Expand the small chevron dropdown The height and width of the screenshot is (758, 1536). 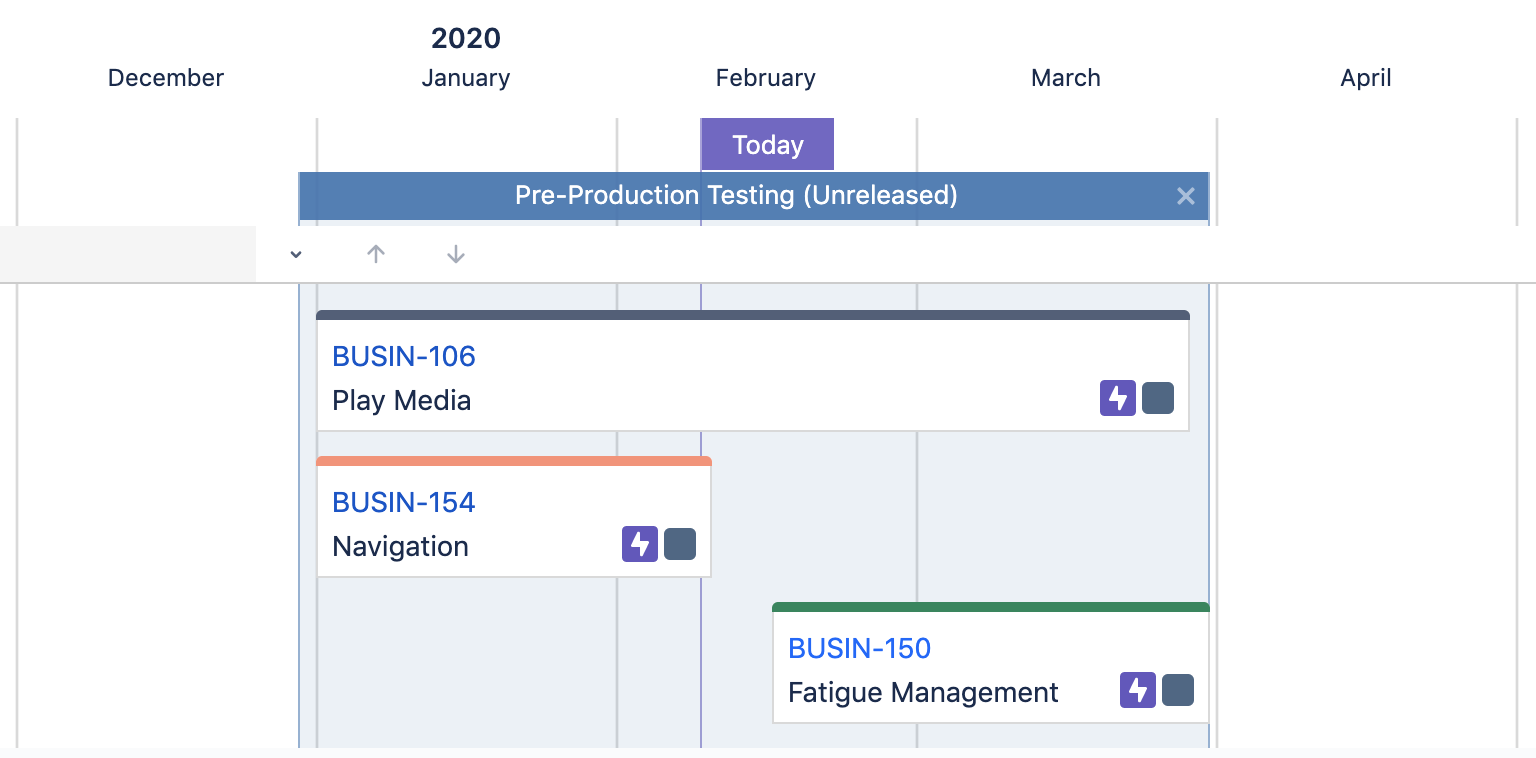click(x=296, y=254)
